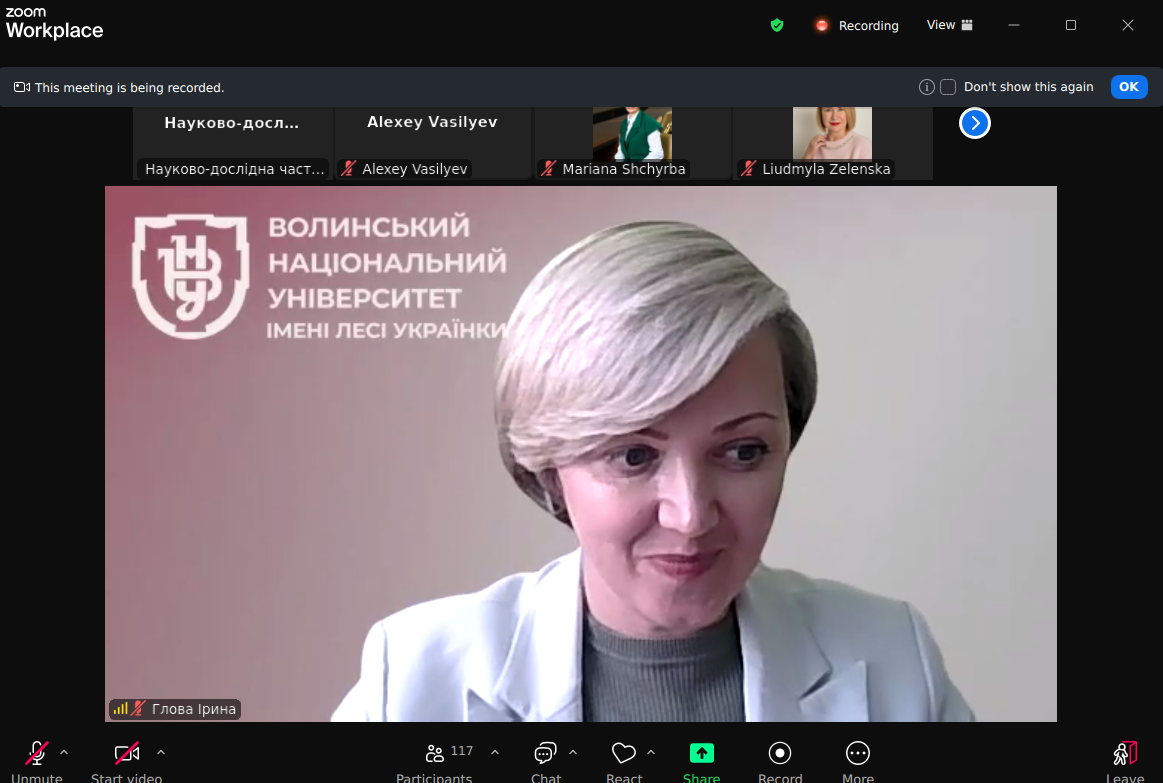Click the red Recording indicator
The height and width of the screenshot is (783, 1163).
point(856,25)
